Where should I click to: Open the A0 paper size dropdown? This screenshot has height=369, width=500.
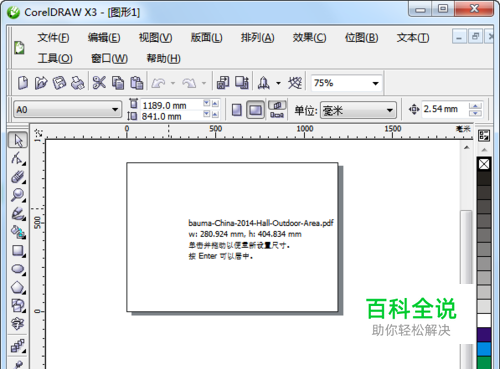click(115, 110)
